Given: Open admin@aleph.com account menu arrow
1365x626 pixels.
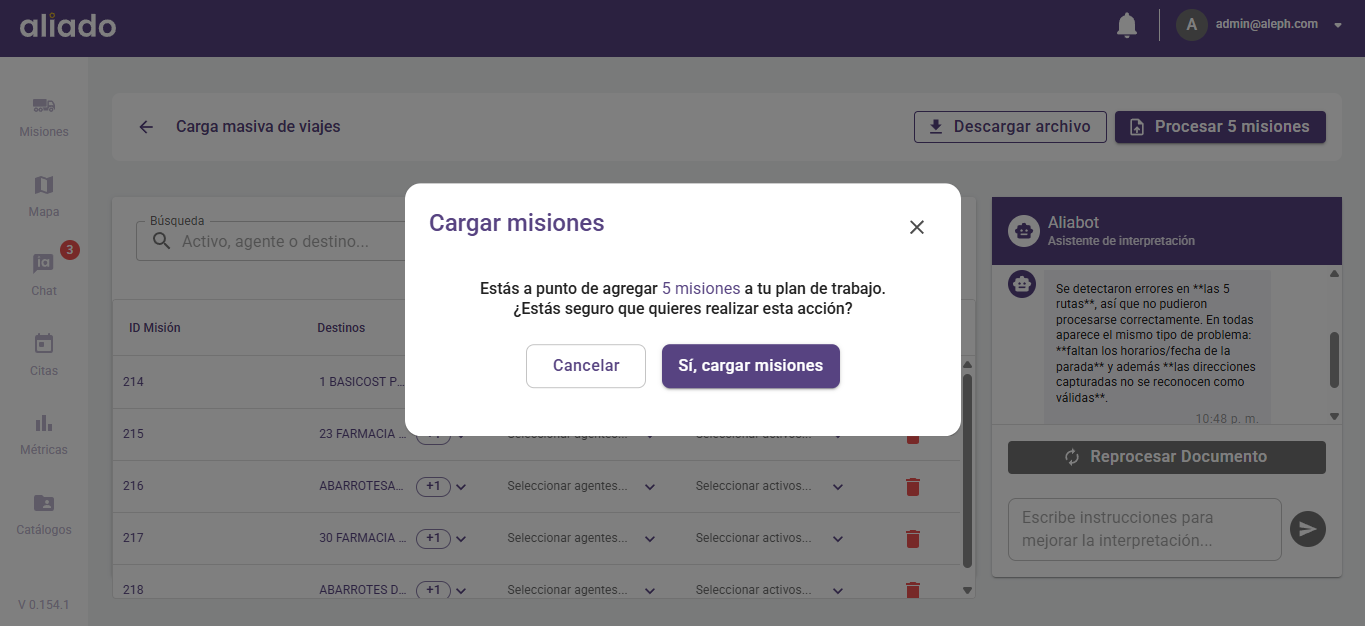Looking at the screenshot, I should [1338, 25].
